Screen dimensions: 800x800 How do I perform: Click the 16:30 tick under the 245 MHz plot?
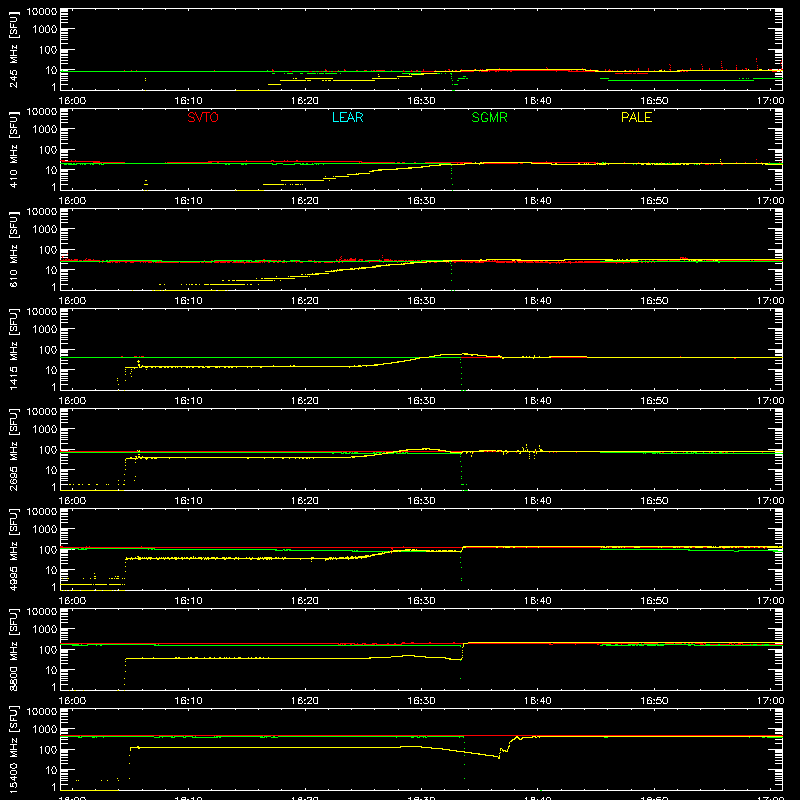point(421,101)
